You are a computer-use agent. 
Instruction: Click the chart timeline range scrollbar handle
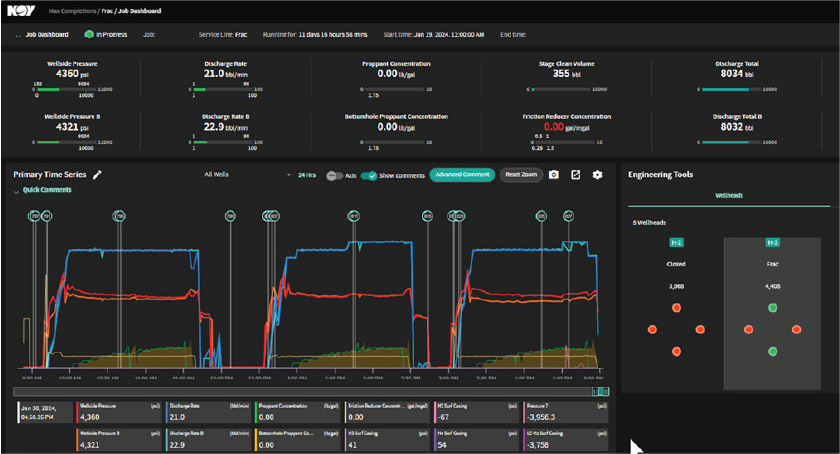pos(601,392)
